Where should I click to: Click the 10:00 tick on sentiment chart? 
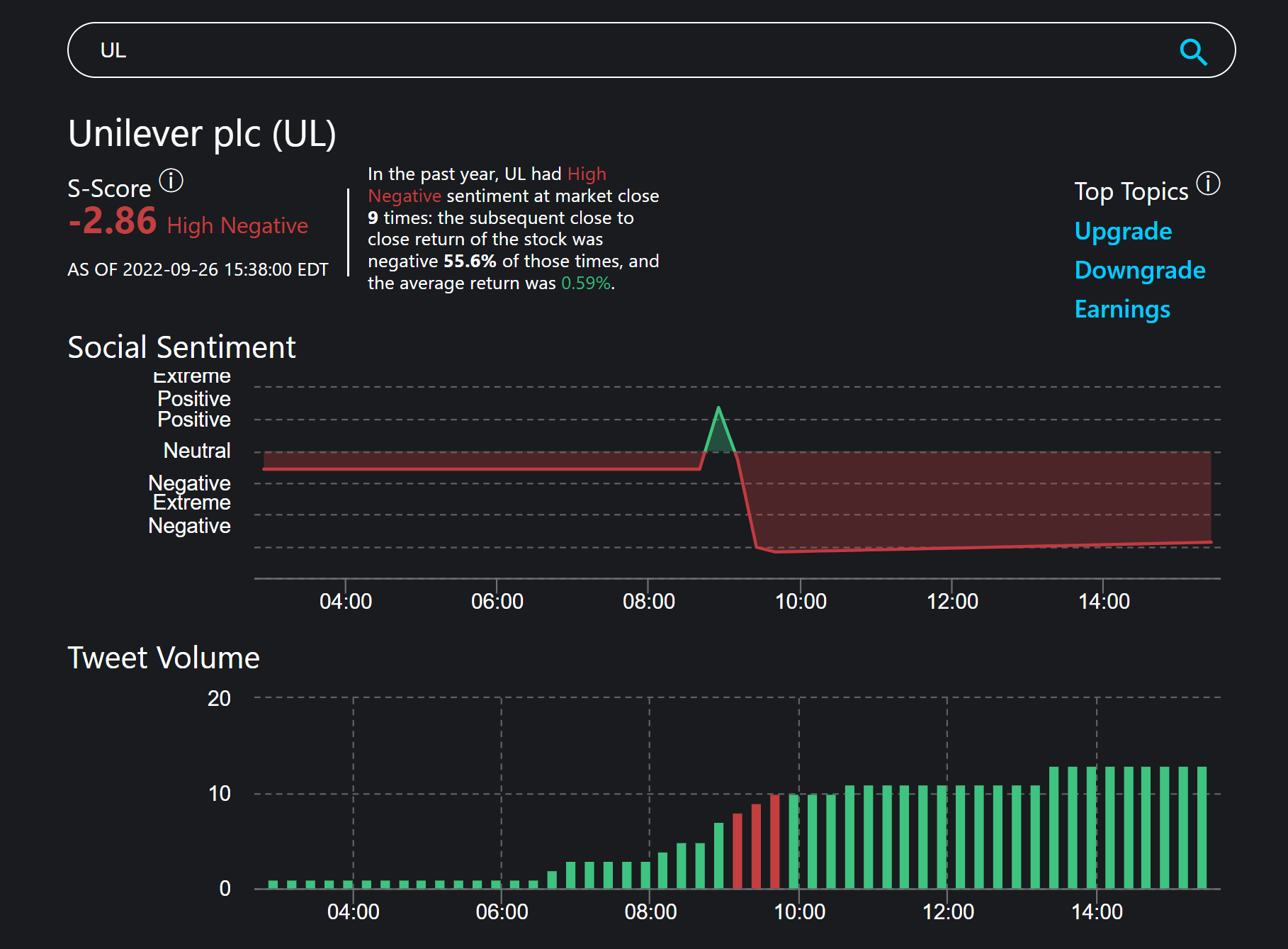801,602
